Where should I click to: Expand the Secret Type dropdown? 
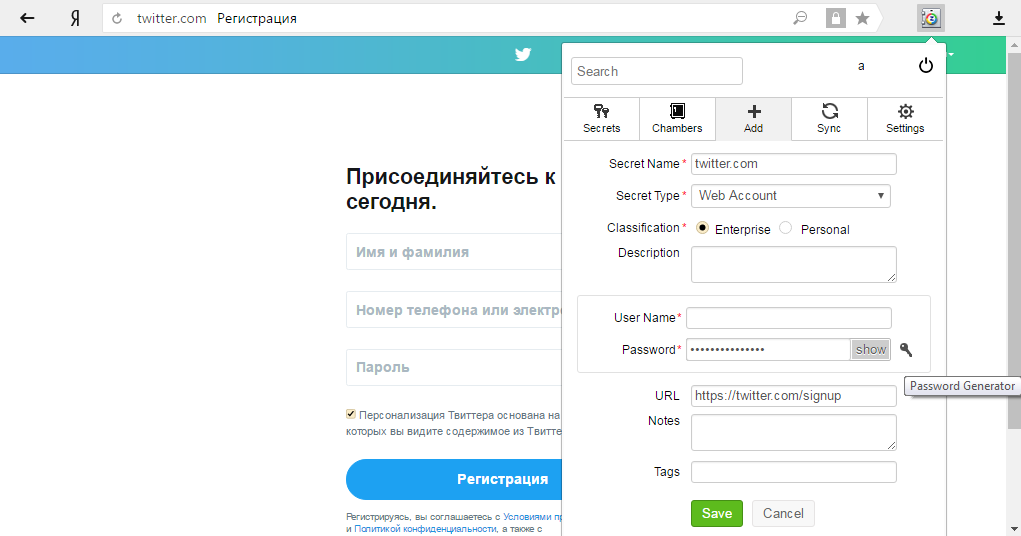790,196
